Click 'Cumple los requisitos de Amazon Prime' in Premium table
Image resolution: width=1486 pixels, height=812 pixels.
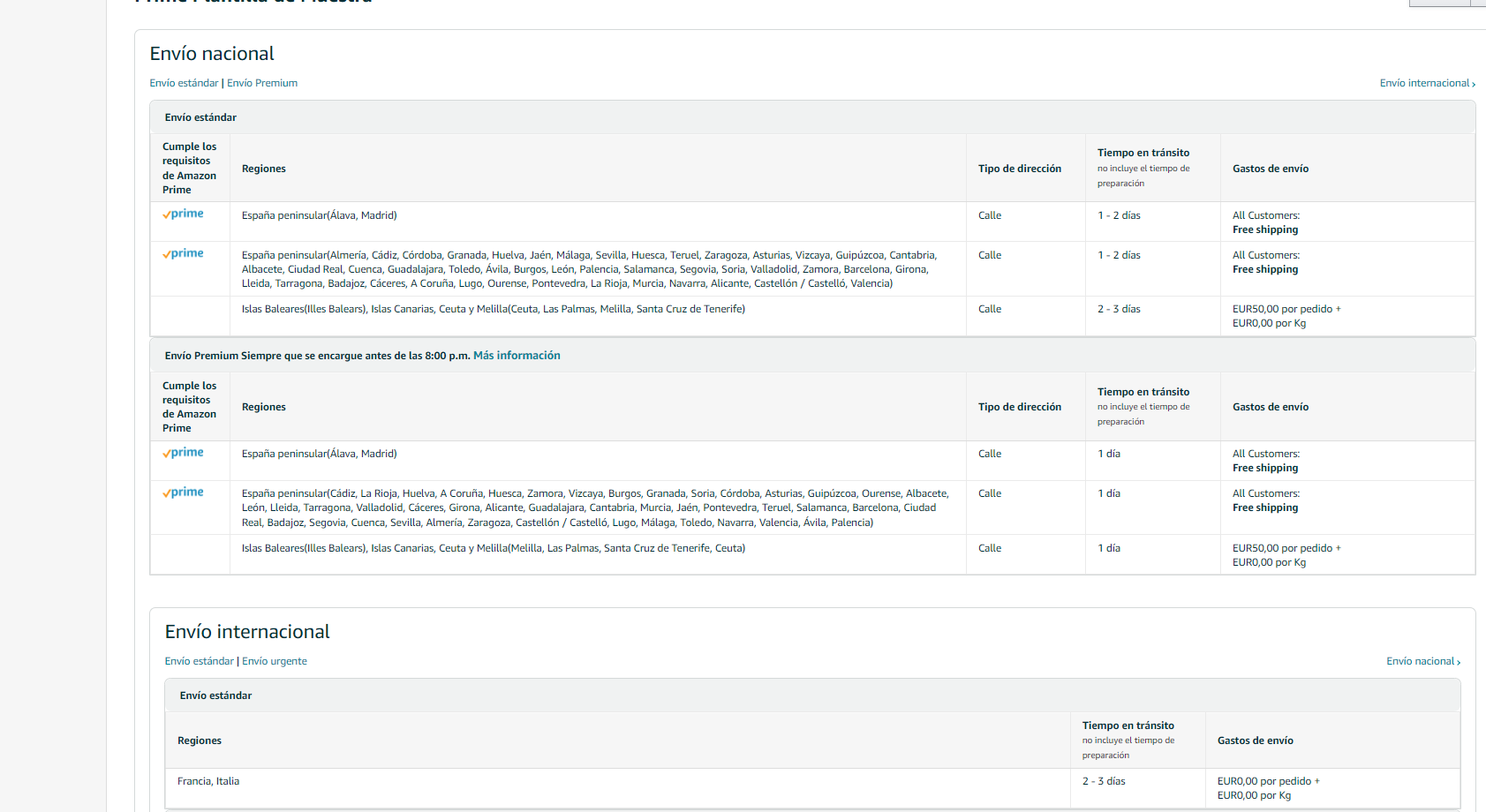tap(189, 407)
